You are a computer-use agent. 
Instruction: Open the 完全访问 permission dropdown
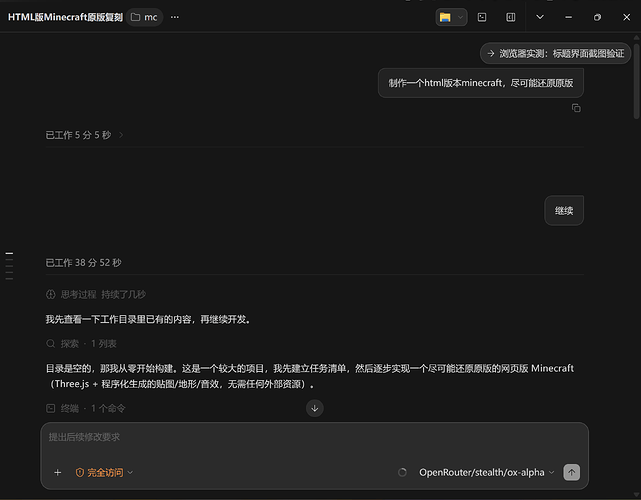(x=104, y=473)
